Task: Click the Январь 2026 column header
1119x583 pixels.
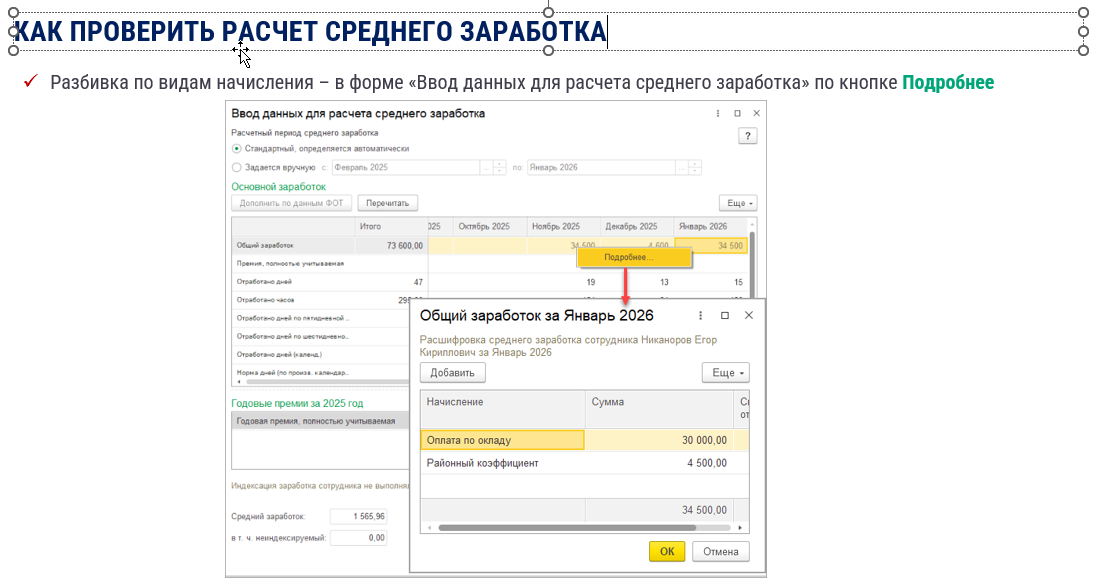Action: (711, 227)
